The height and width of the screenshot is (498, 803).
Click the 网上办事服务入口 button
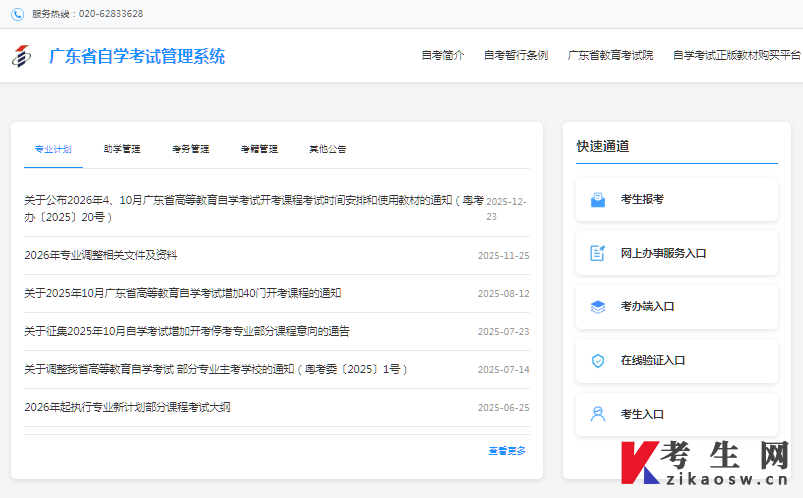677,253
